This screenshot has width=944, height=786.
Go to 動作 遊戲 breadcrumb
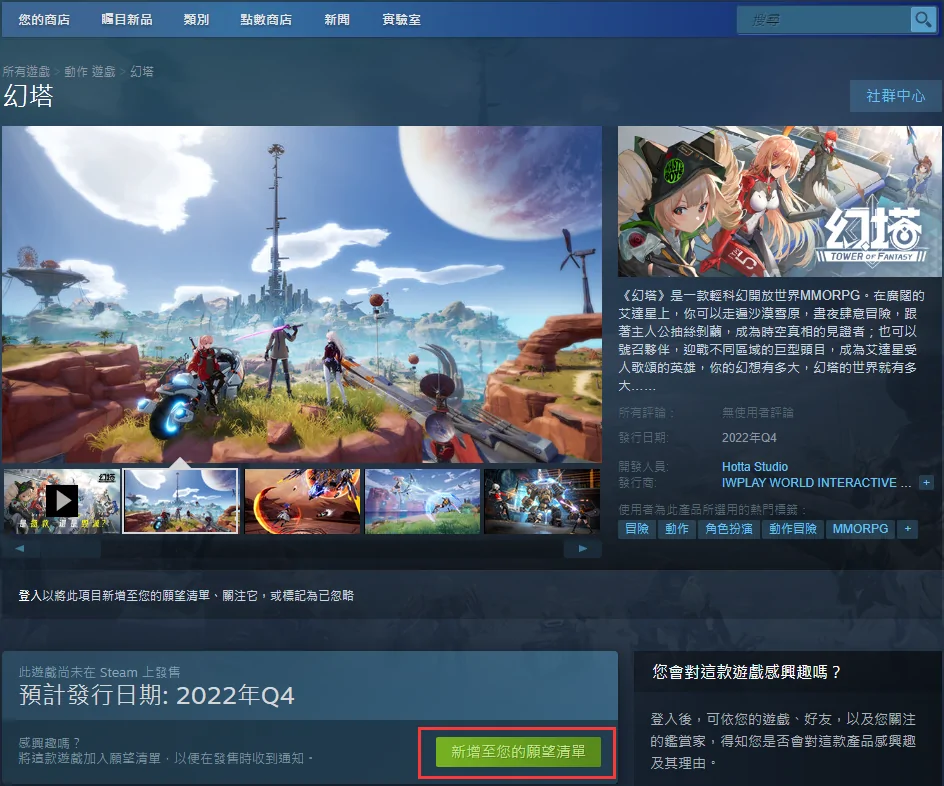pyautogui.click(x=90, y=72)
